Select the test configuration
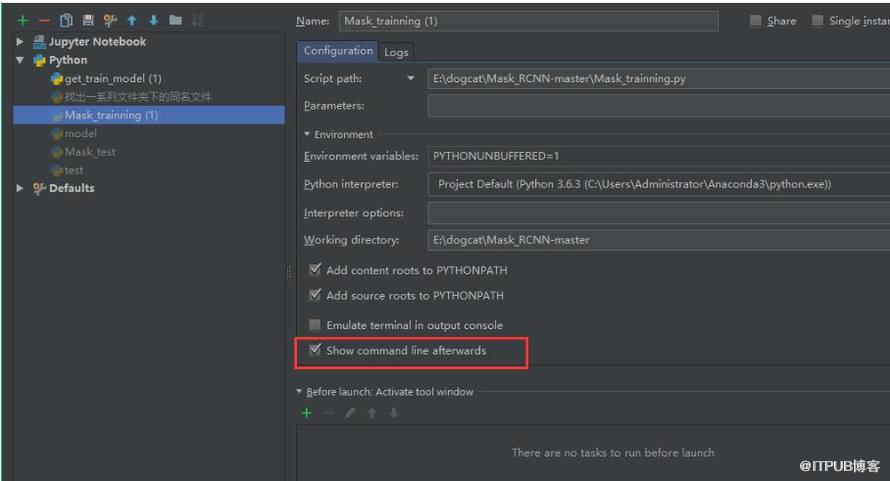Screen dimensions: 890x481 74,170
